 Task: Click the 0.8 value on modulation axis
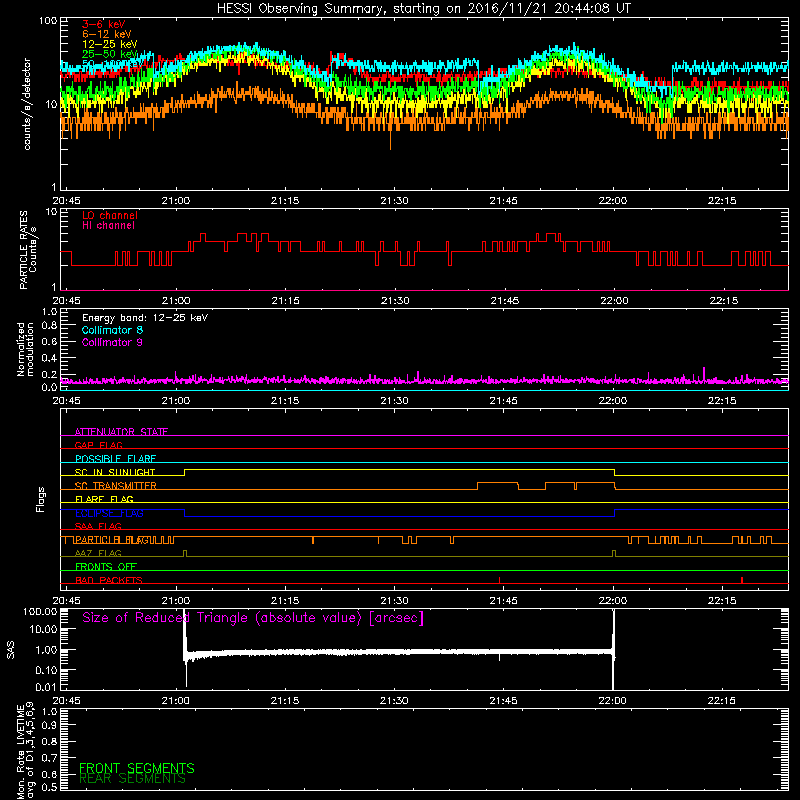click(49, 325)
